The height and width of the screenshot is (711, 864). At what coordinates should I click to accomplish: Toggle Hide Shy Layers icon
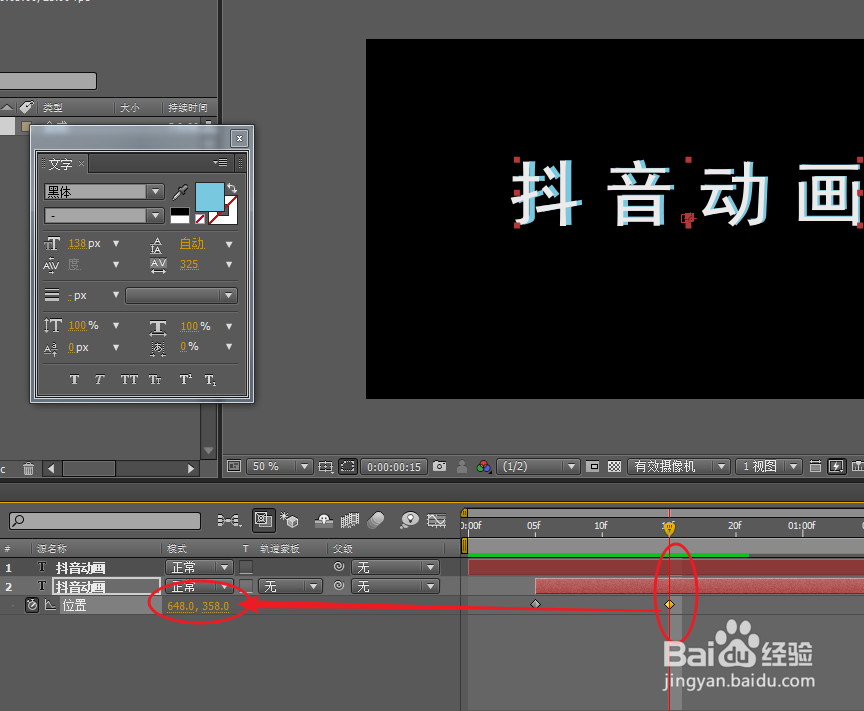pyautogui.click(x=323, y=520)
